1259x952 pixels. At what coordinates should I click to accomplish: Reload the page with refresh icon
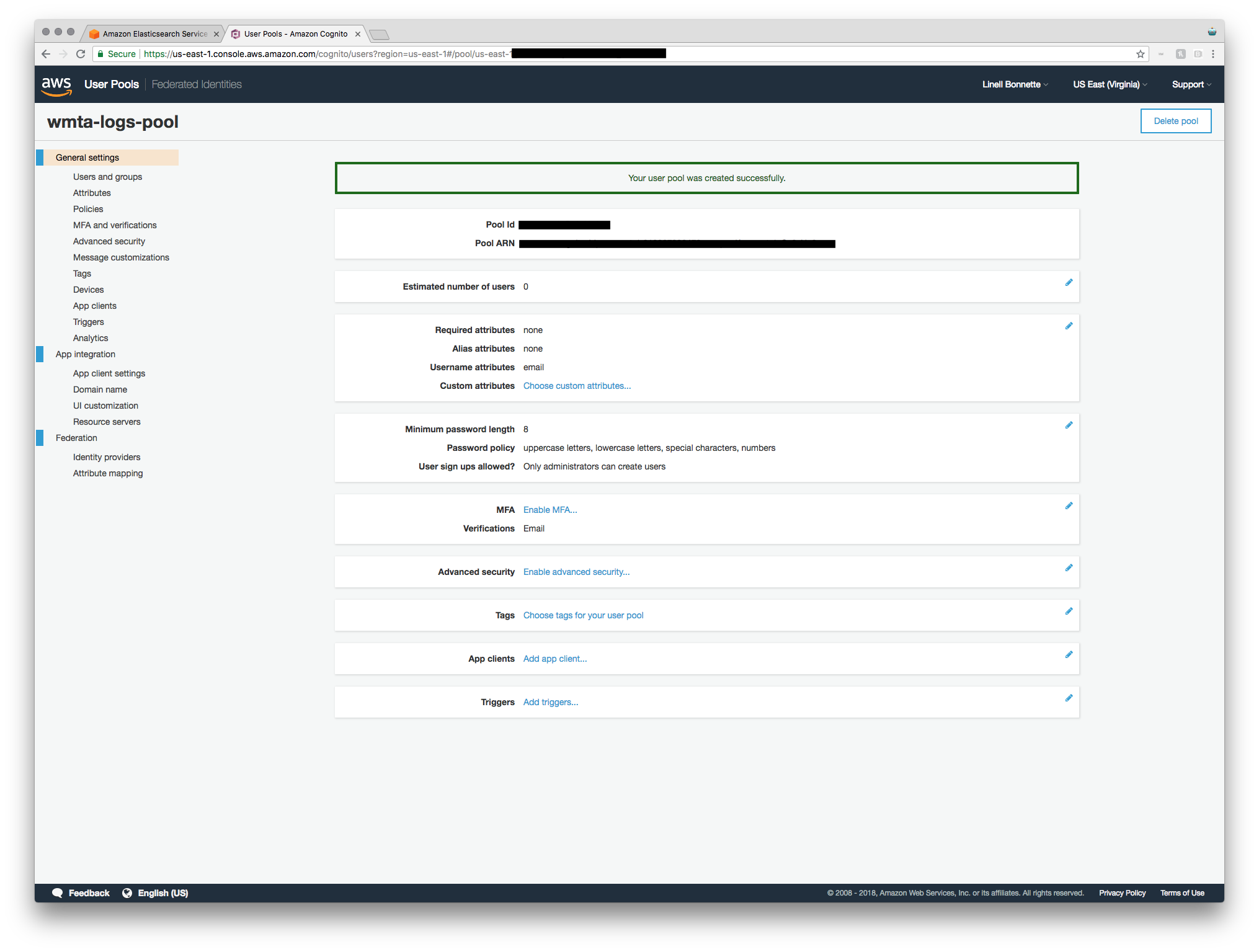point(81,54)
